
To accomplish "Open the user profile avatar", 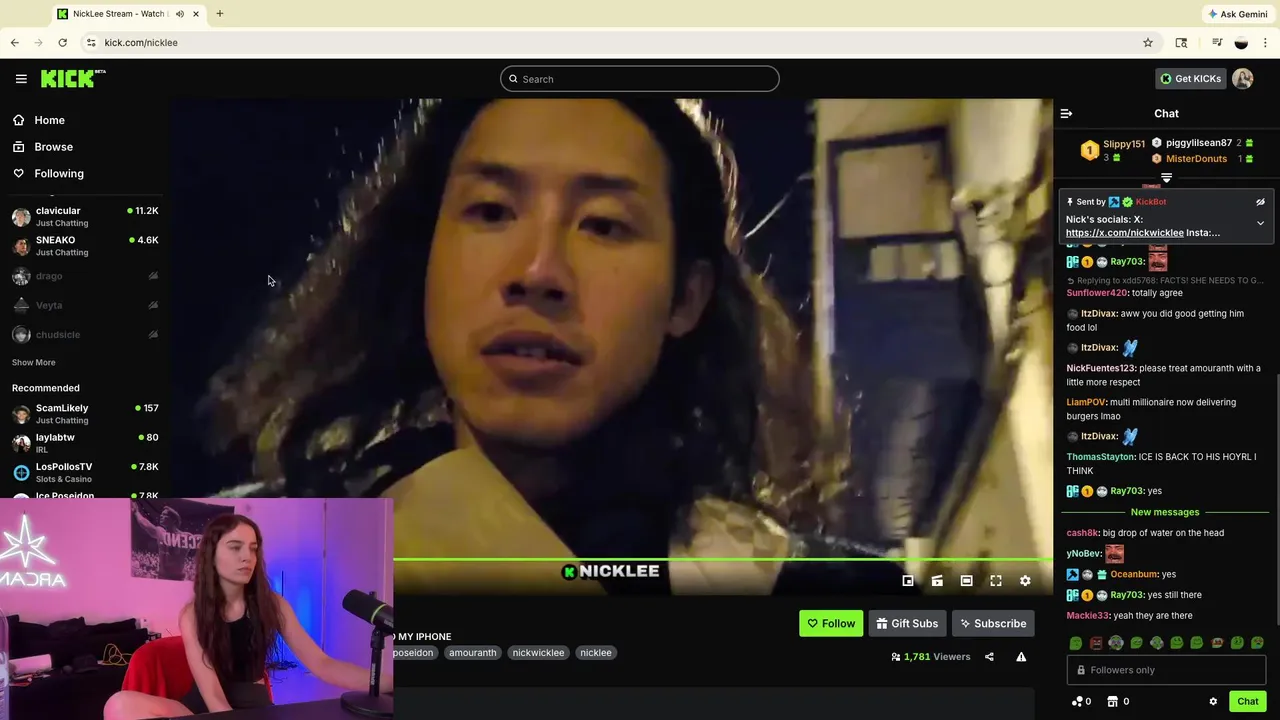I will [x=1243, y=79].
